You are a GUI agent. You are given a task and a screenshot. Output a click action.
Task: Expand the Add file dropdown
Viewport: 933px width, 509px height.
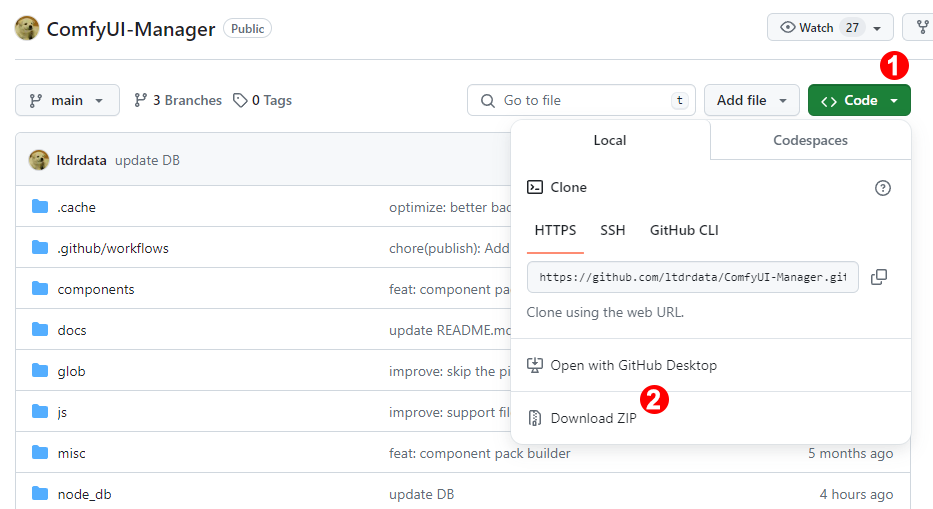[752, 100]
